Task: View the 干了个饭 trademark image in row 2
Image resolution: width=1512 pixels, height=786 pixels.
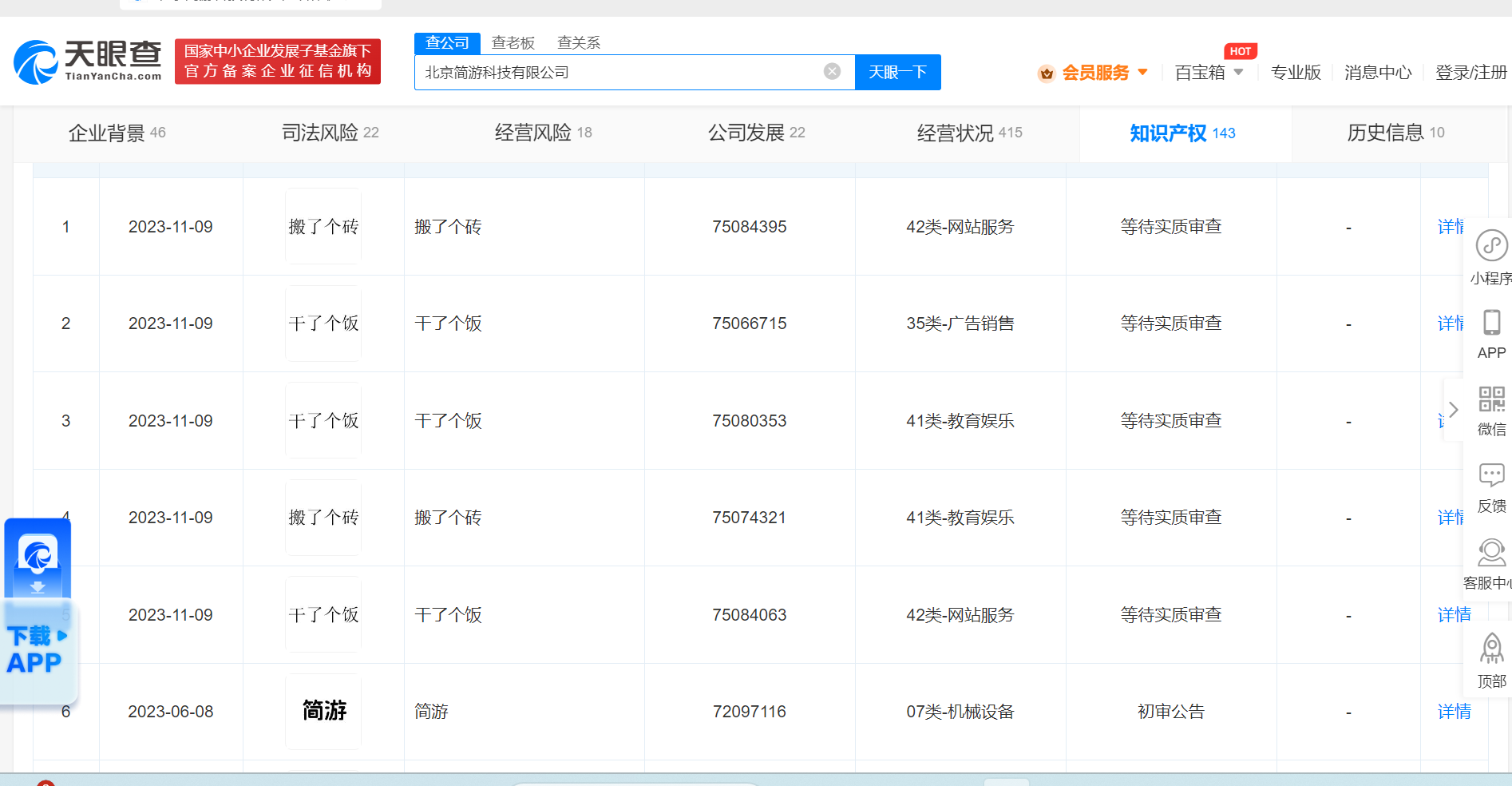Action: pyautogui.click(x=323, y=324)
